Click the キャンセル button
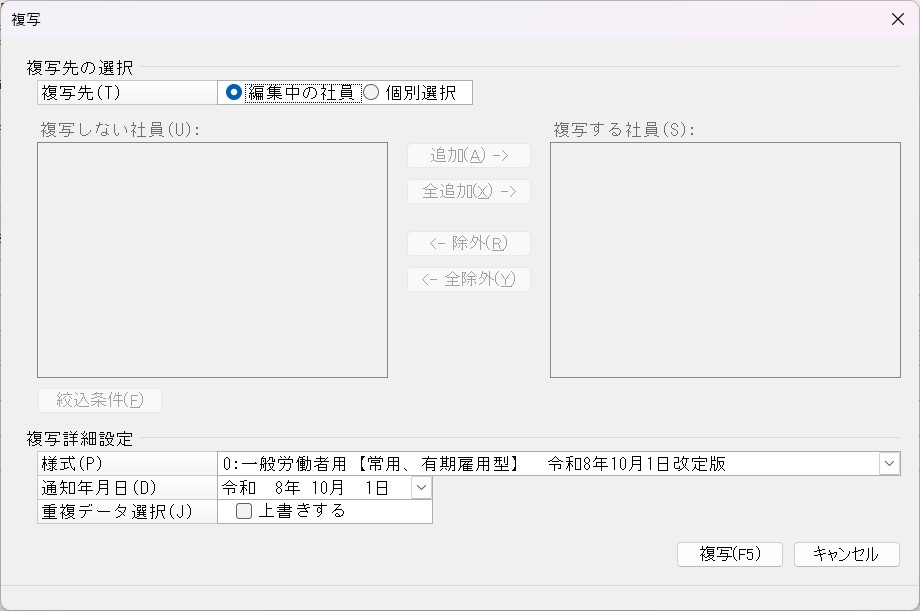920x611 pixels. 847,554
